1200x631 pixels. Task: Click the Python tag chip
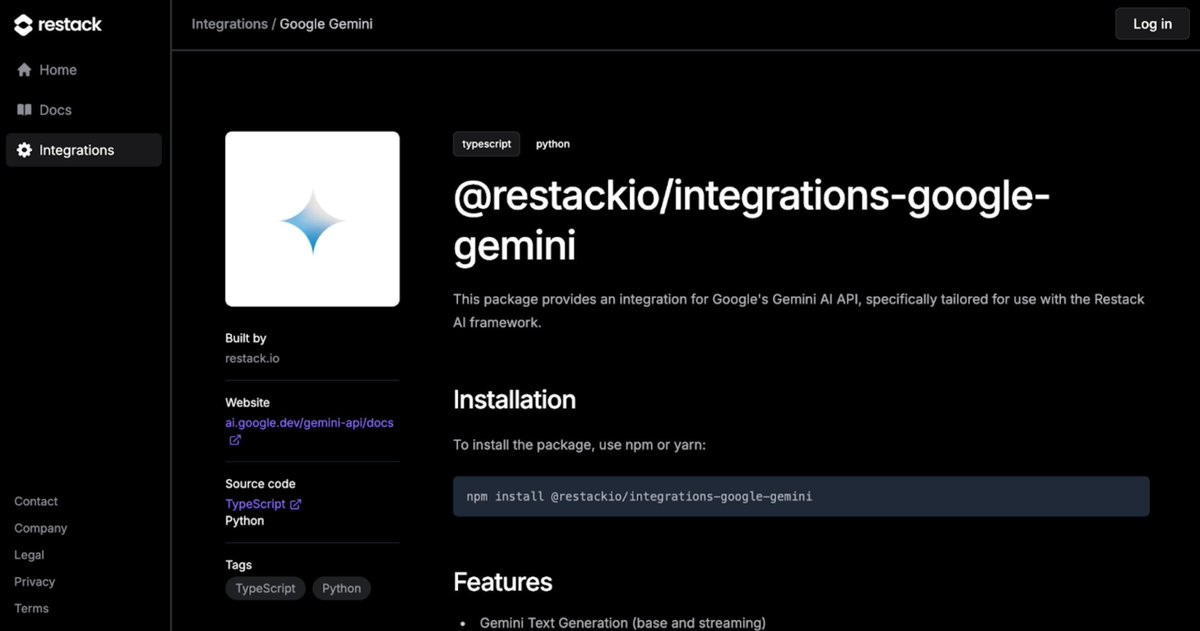341,588
